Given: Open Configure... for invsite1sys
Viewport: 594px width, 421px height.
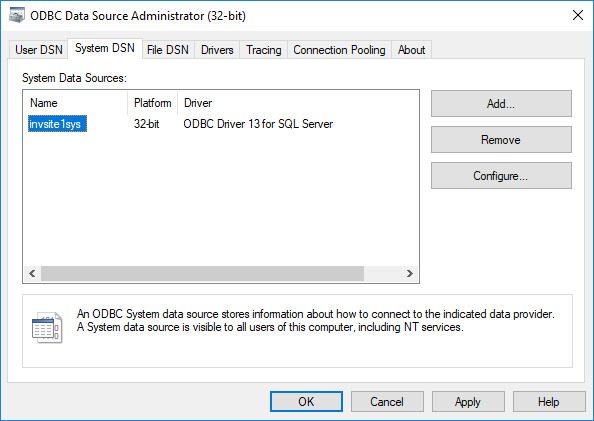Looking at the screenshot, I should (x=501, y=176).
